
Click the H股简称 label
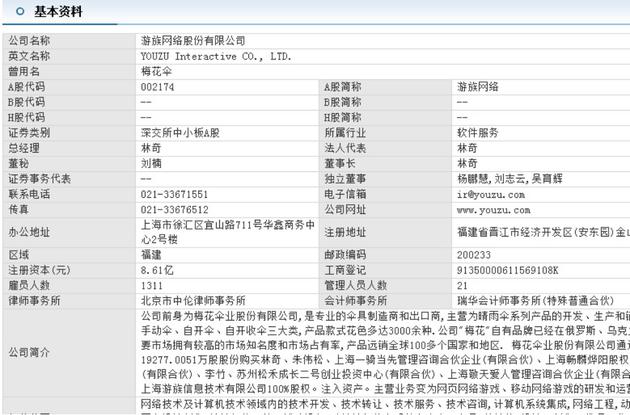(343, 117)
